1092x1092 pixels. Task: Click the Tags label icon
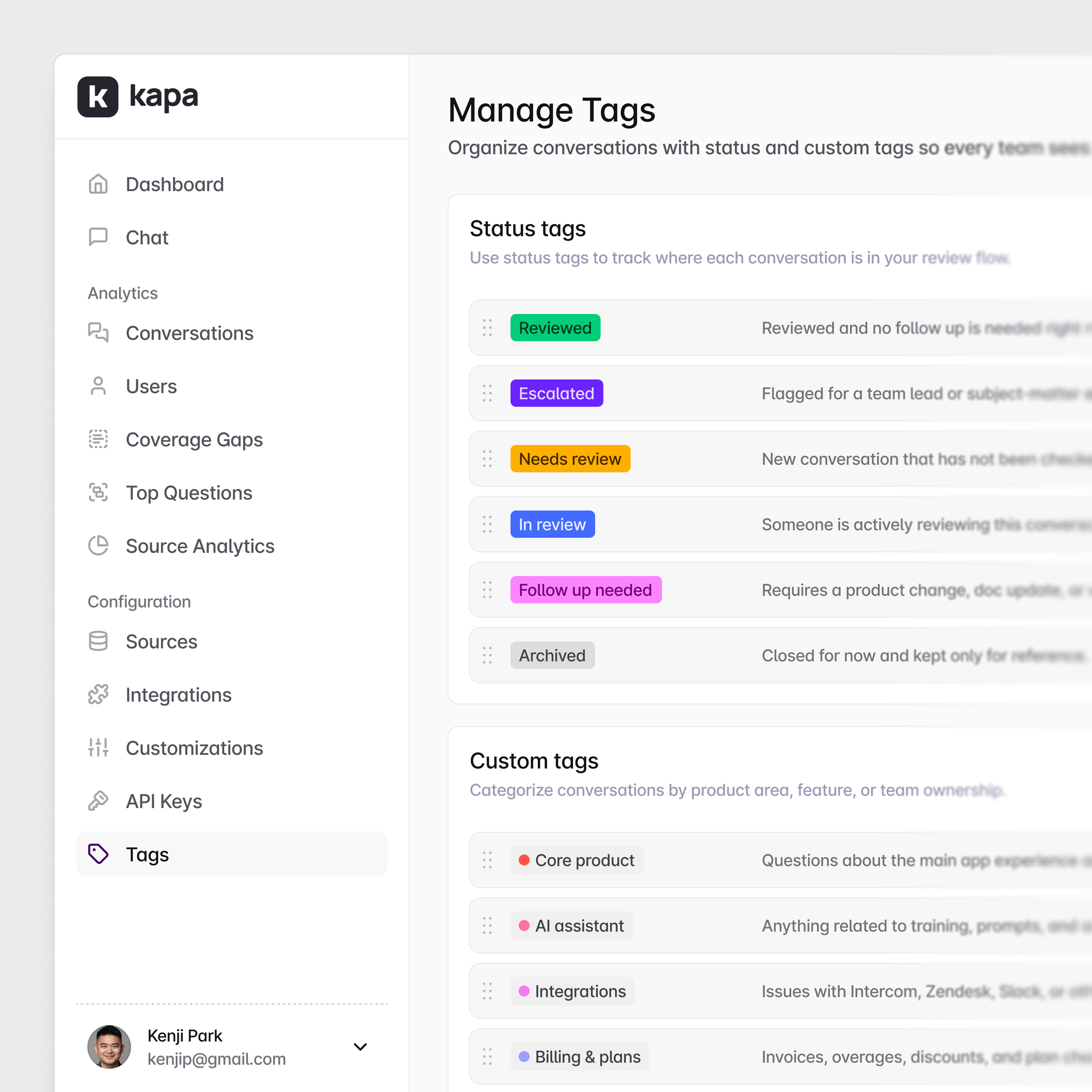98,854
